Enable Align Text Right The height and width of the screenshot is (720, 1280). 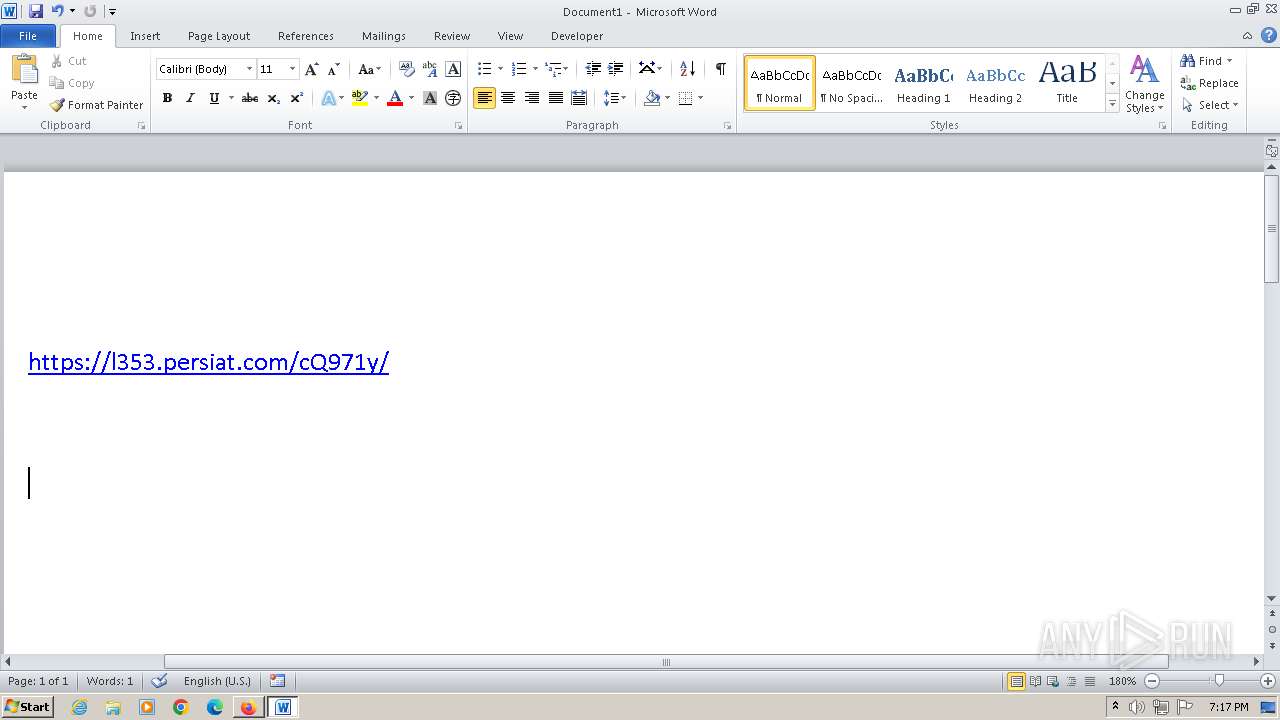click(x=532, y=98)
